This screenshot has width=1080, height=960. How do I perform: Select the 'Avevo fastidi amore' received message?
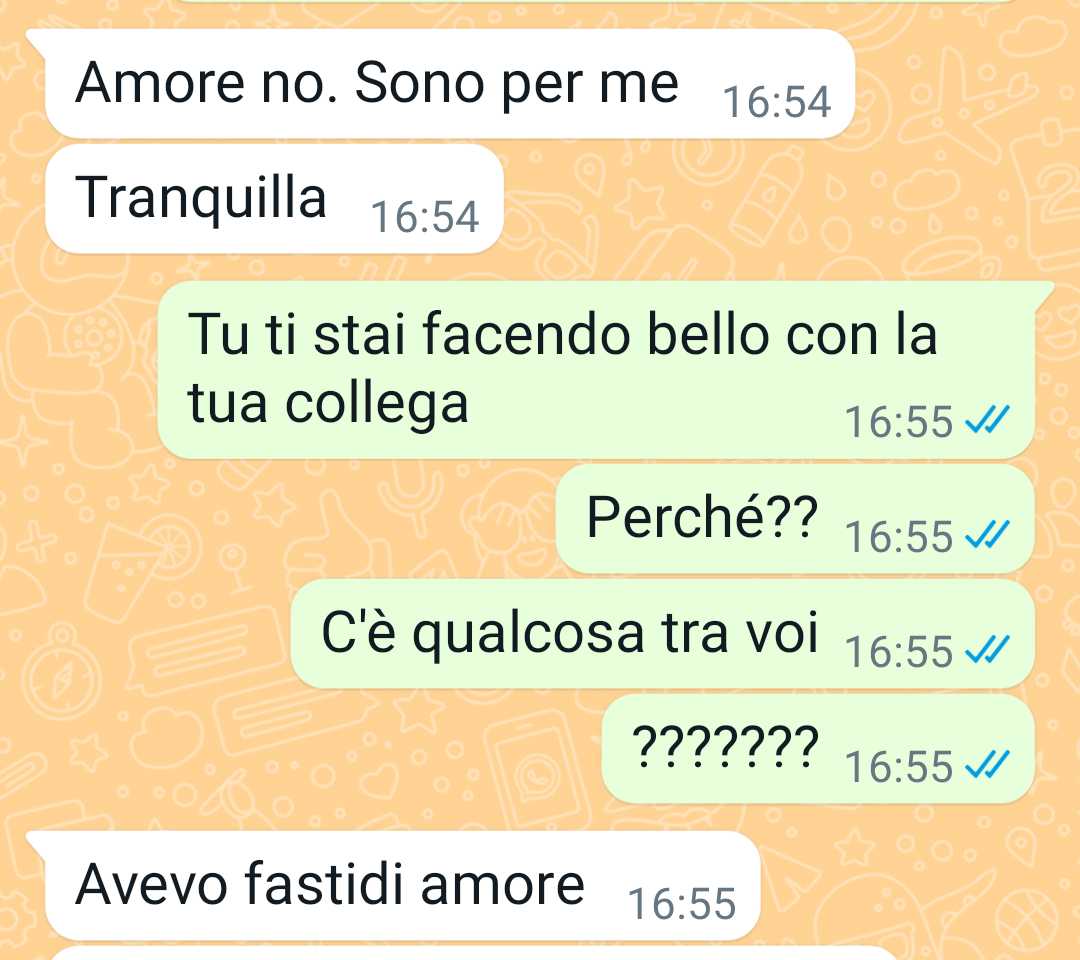pos(403,886)
